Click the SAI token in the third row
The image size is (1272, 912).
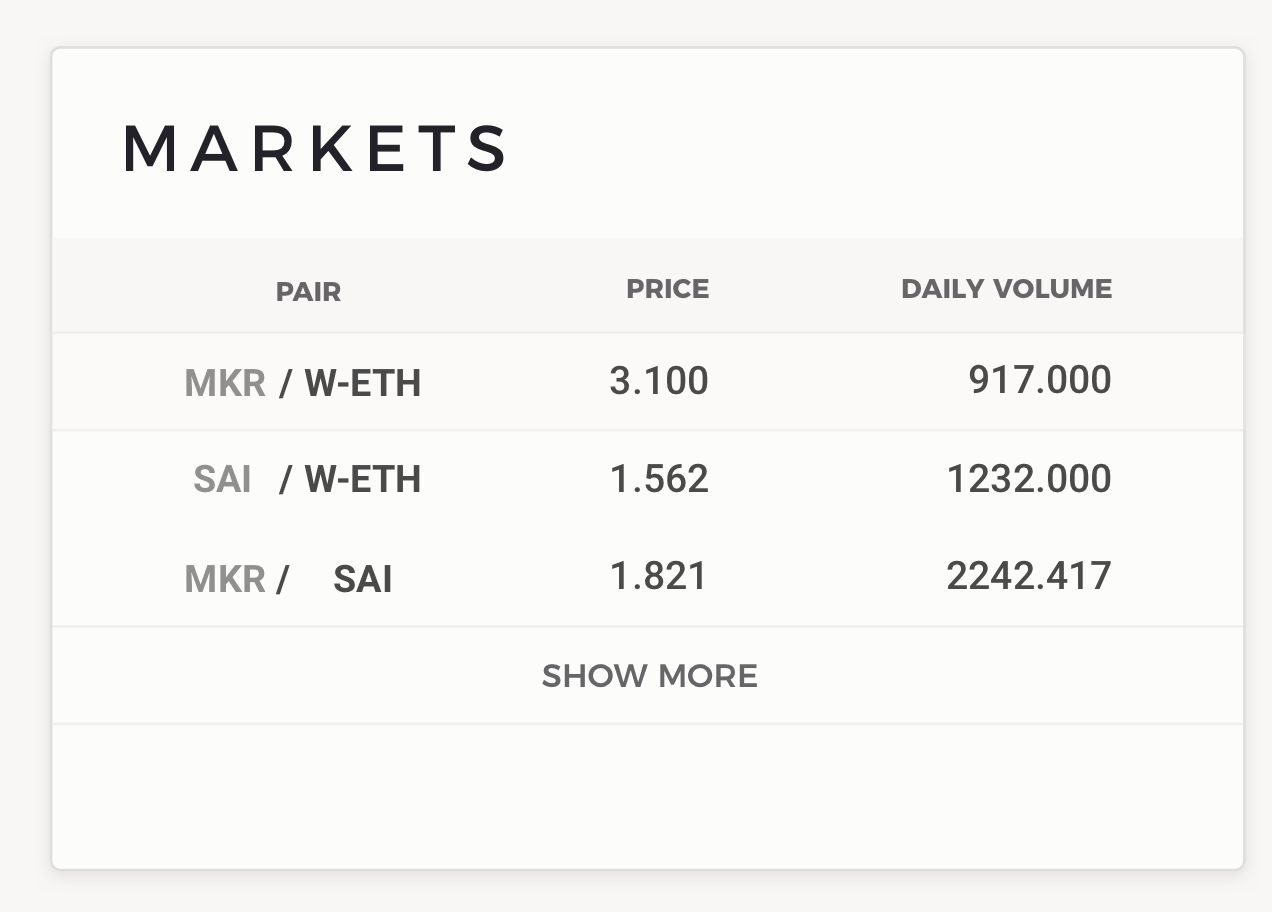362,579
